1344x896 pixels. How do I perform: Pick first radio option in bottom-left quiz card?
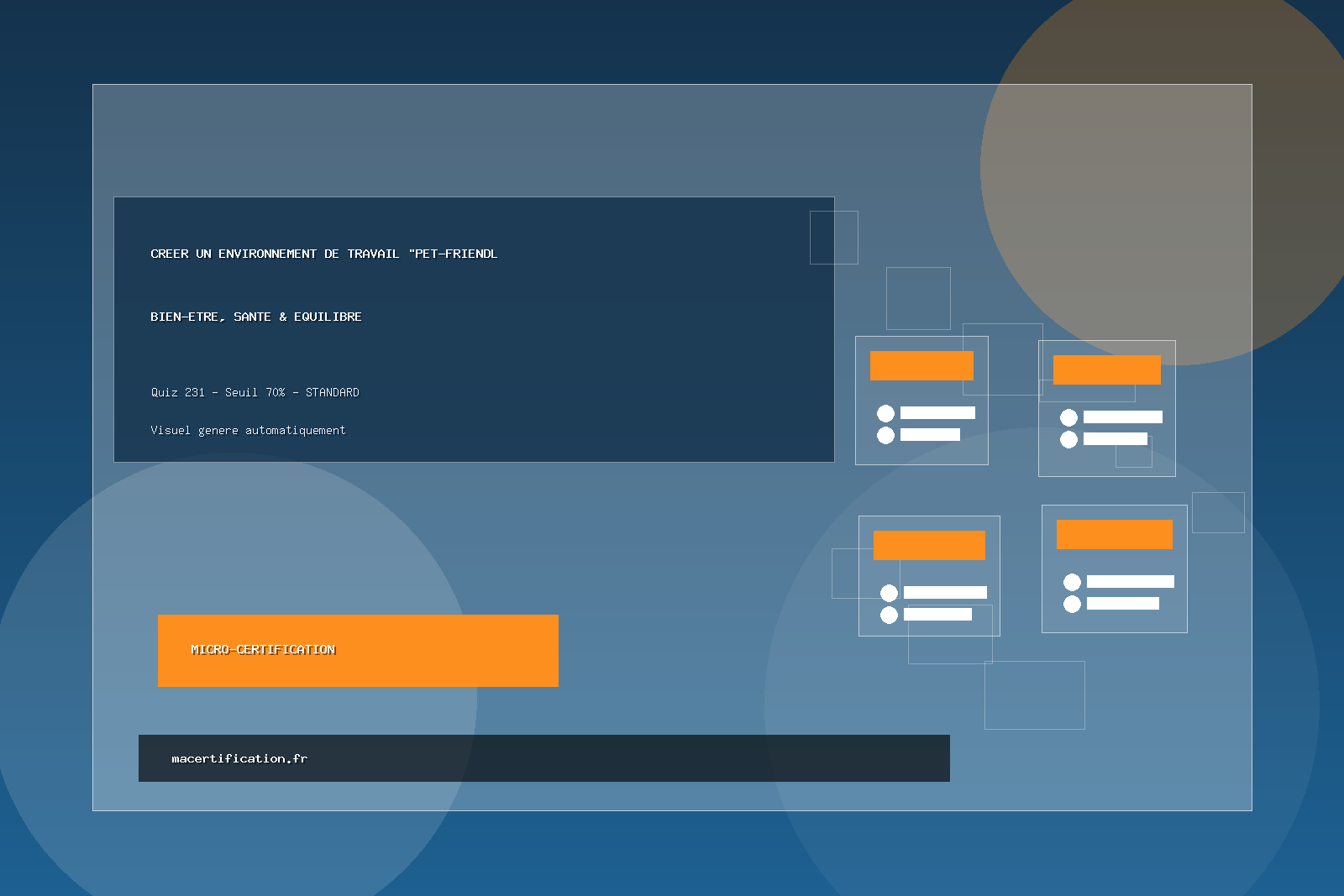pos(889,593)
